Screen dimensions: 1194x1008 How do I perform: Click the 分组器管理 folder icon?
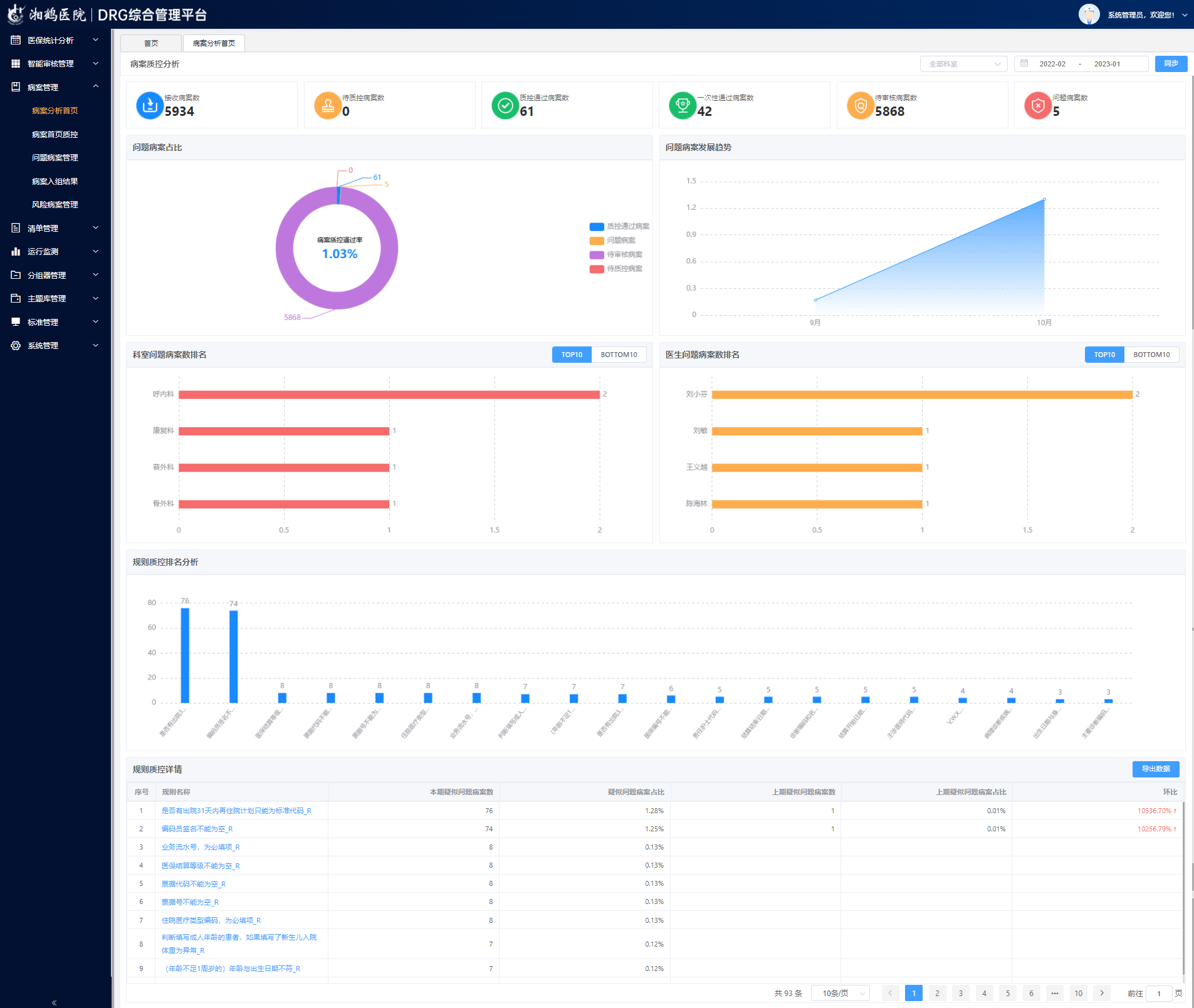click(16, 275)
